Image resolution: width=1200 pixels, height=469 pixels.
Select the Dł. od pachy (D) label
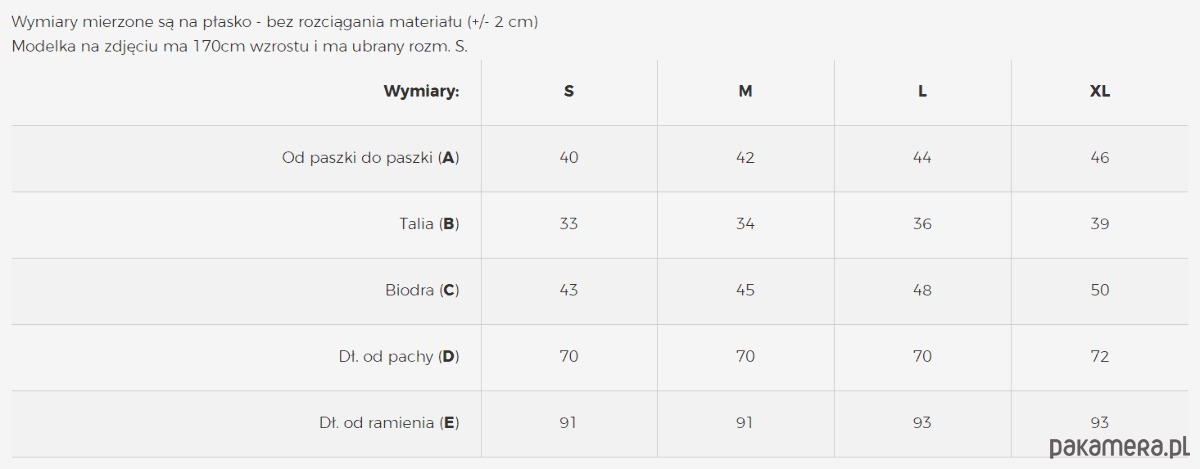(x=398, y=356)
